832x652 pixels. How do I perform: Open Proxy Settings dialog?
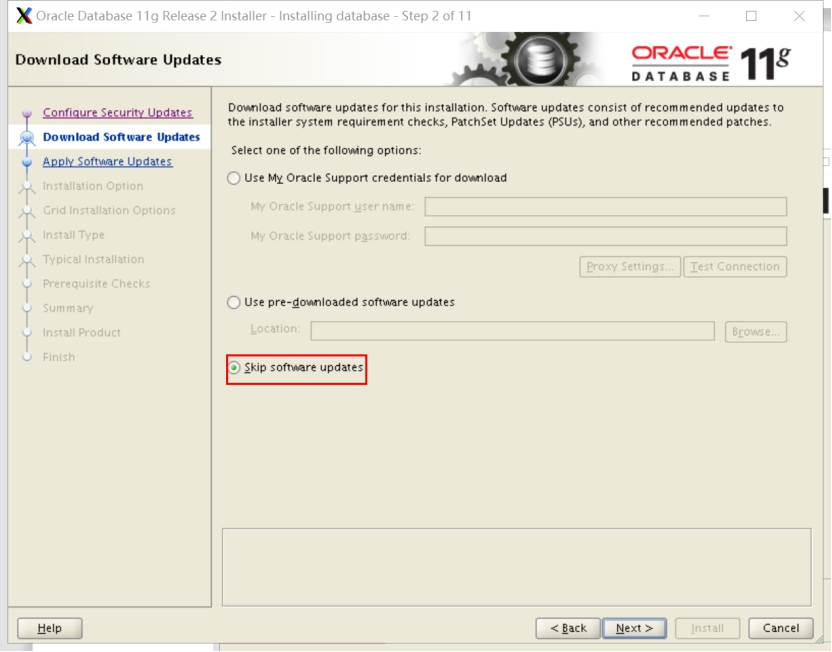[630, 266]
